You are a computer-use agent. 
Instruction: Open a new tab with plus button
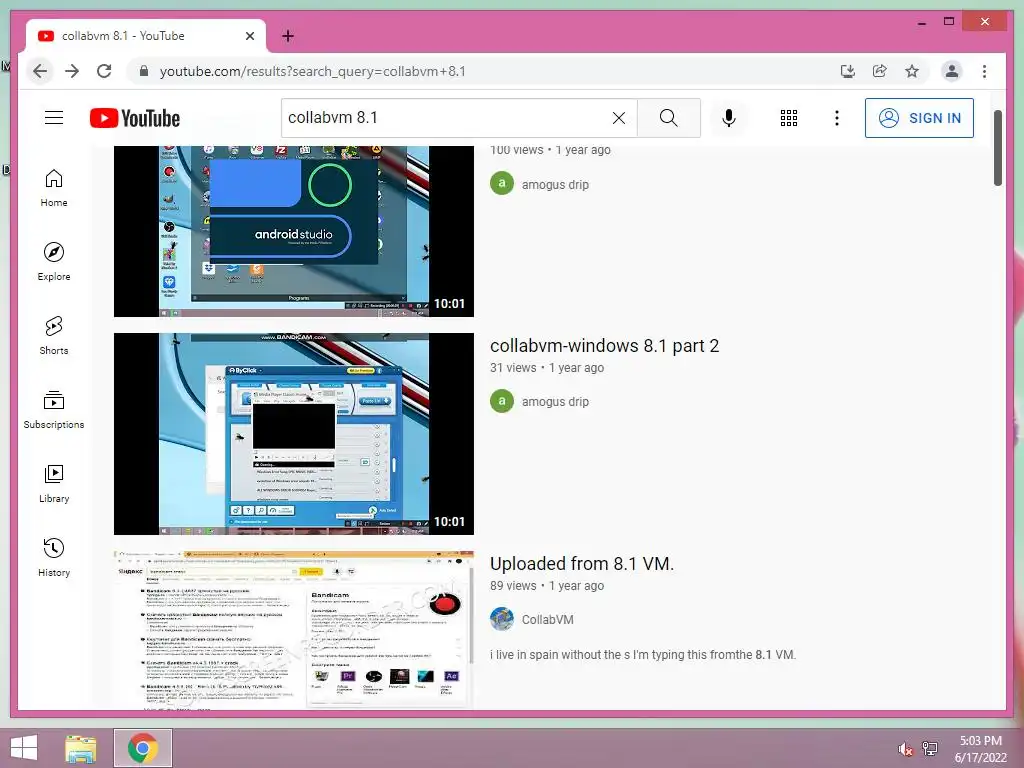pyautogui.click(x=288, y=36)
